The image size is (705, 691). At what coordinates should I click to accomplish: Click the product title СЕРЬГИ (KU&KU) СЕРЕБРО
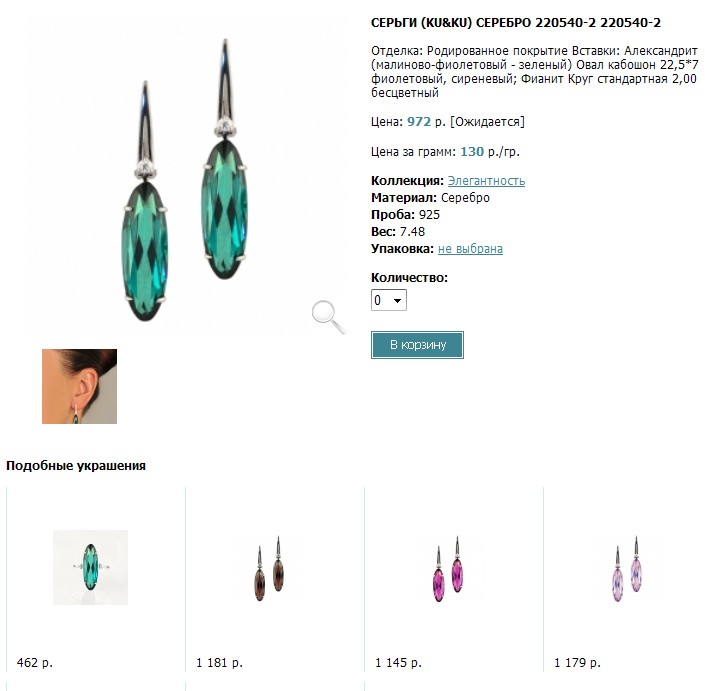coord(451,23)
